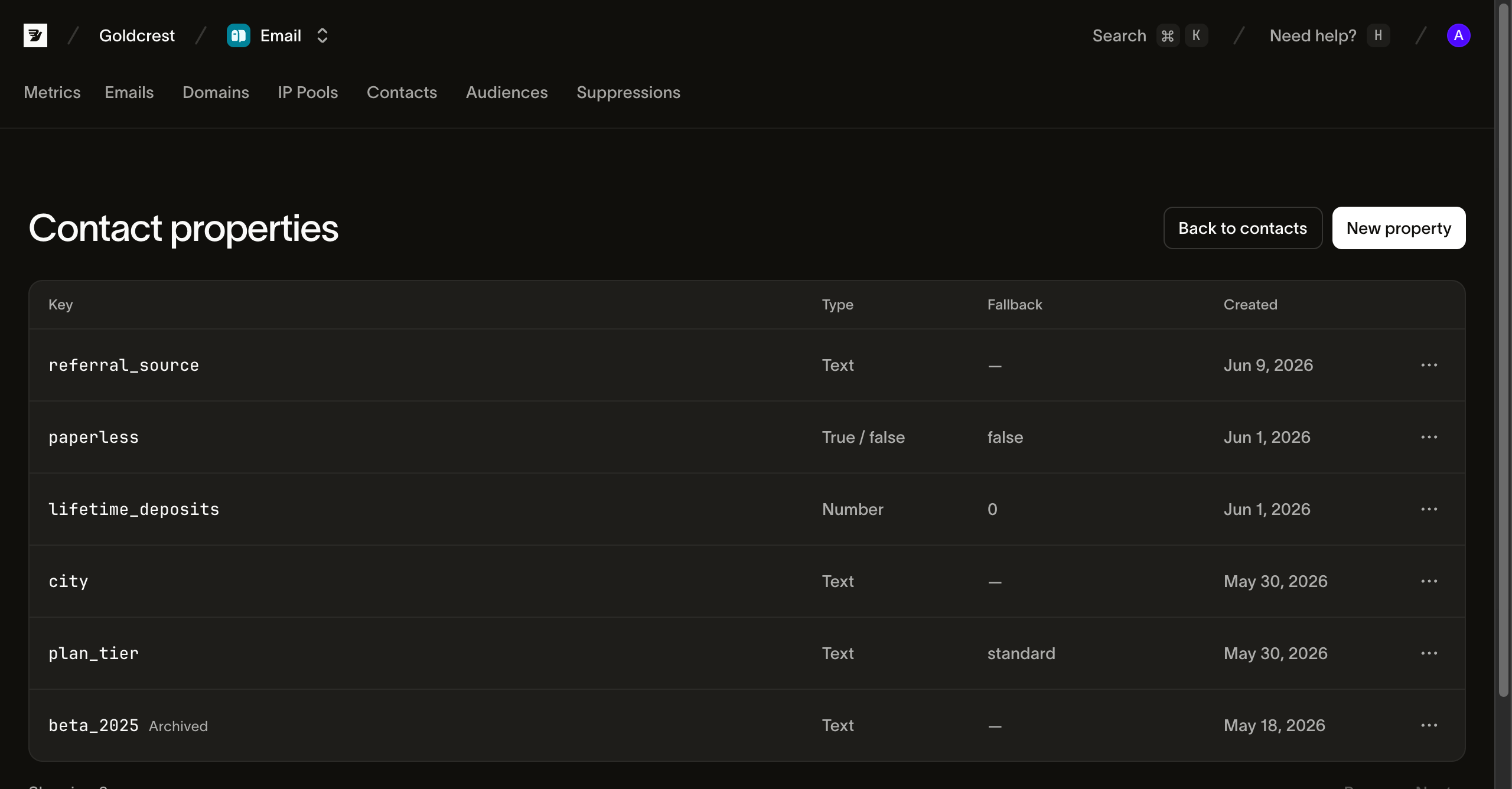Go to the Domains tab
The height and width of the screenshot is (789, 1512).
(216, 92)
